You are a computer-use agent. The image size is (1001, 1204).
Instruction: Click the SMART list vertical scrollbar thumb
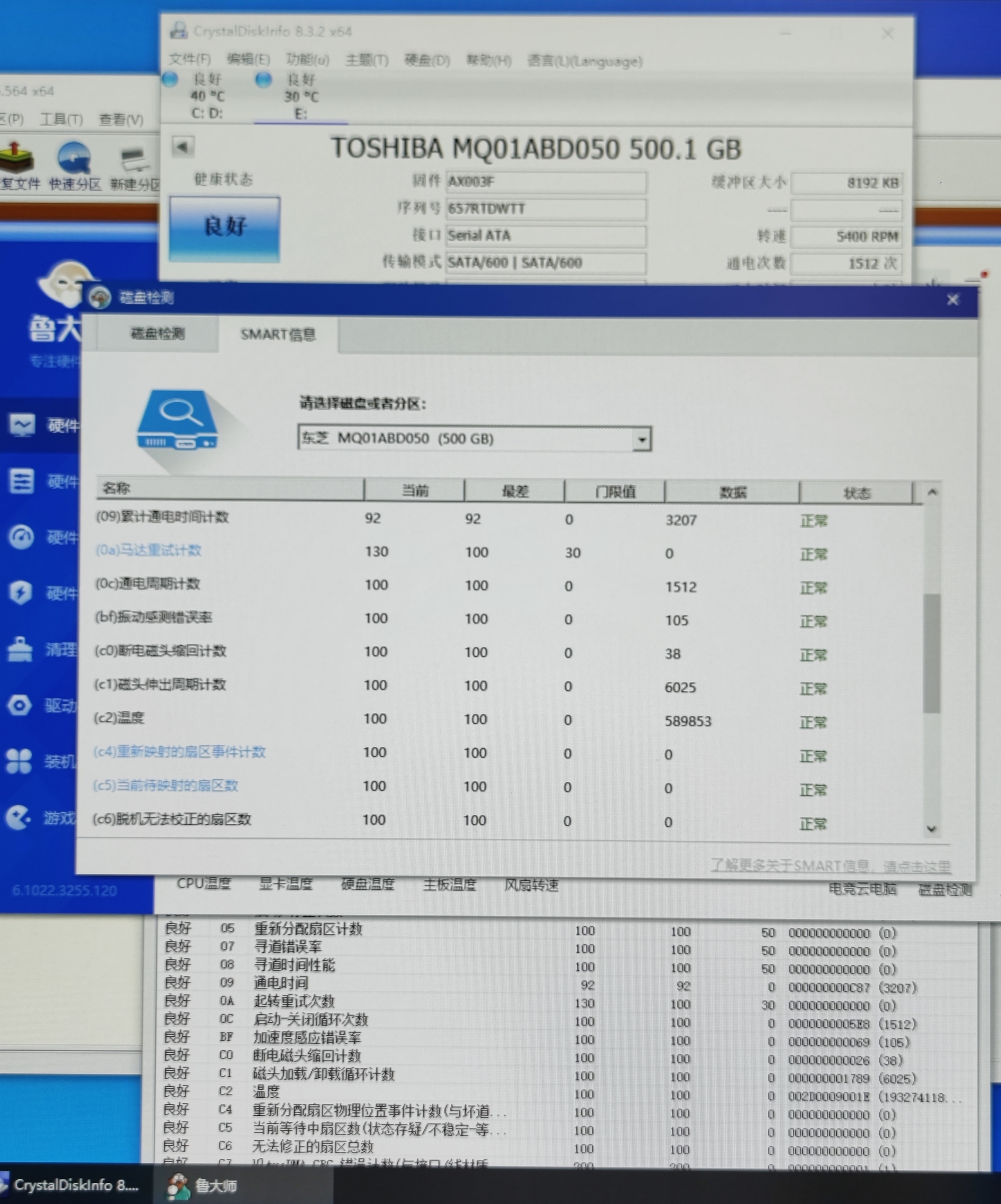coord(932,653)
